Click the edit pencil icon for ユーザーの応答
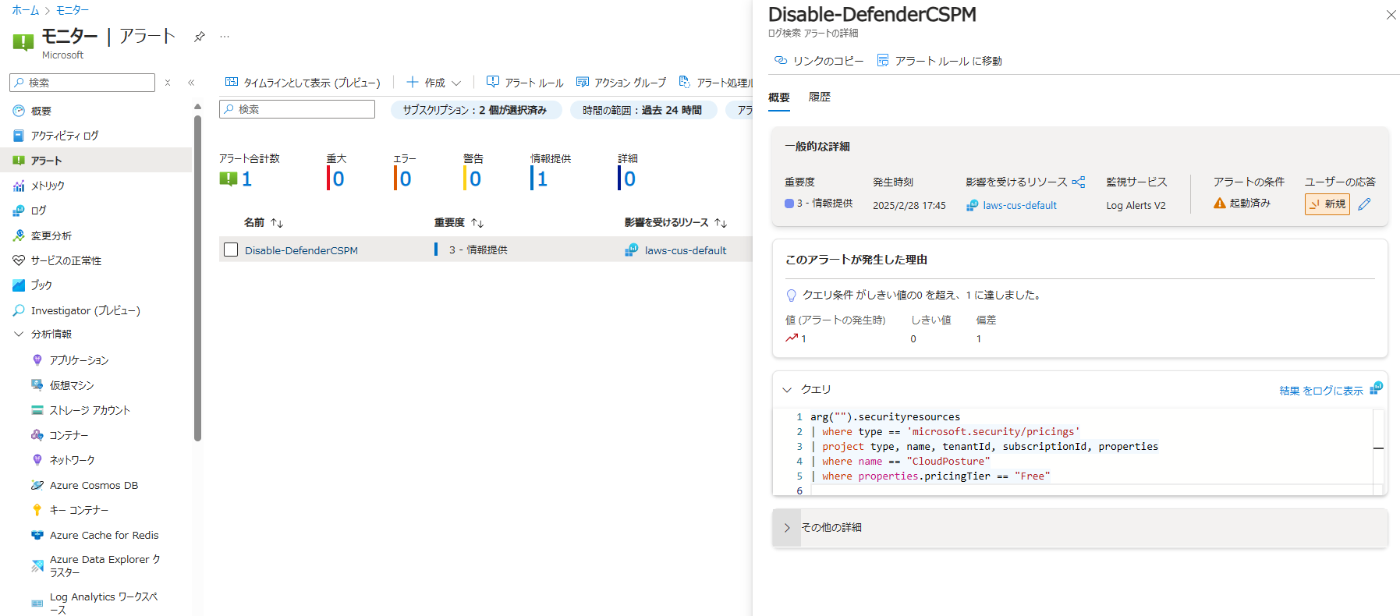The image size is (1400, 616). (1364, 204)
